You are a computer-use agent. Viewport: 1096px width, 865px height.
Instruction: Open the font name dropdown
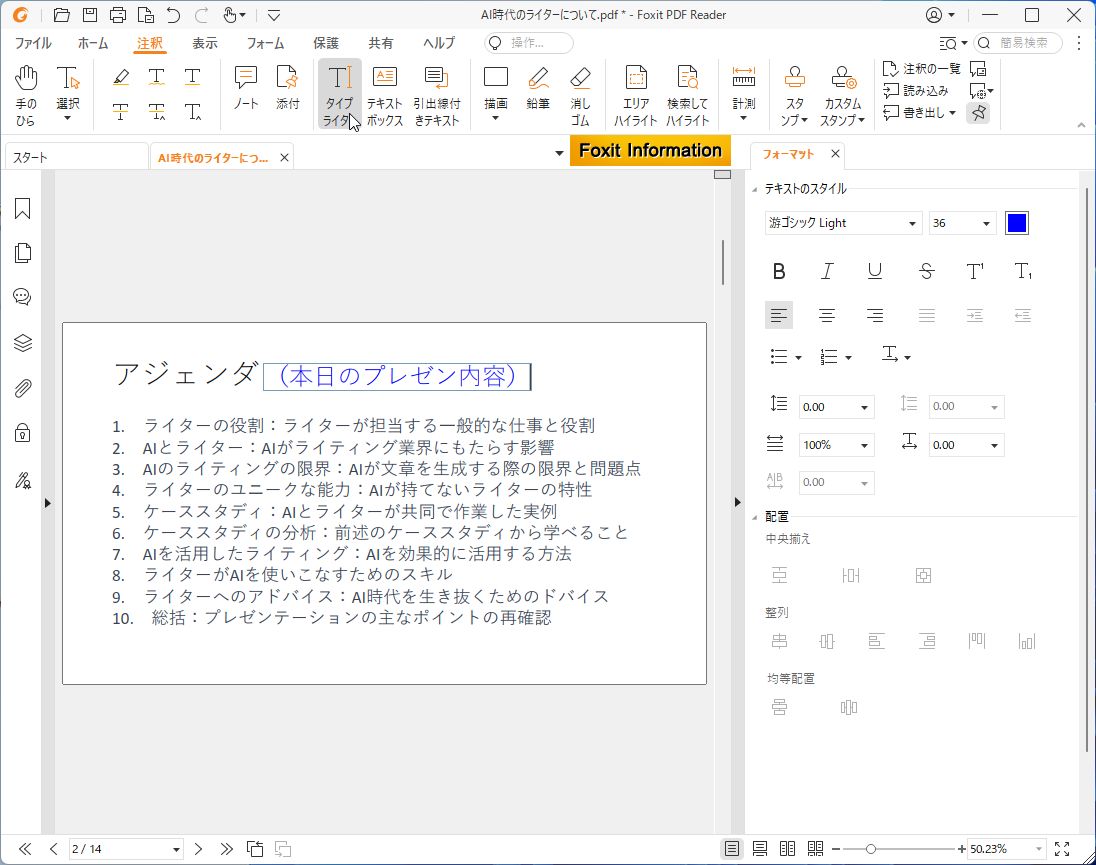click(x=911, y=224)
